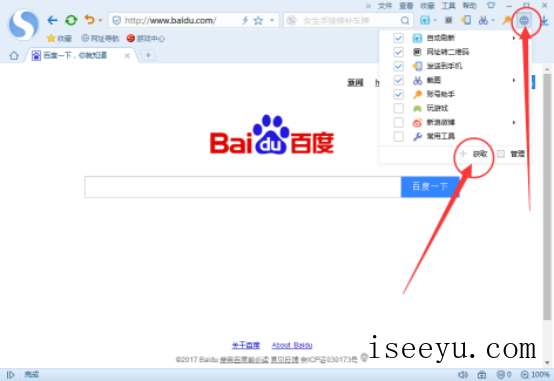Reload page with green refresh icon

click(x=71, y=20)
